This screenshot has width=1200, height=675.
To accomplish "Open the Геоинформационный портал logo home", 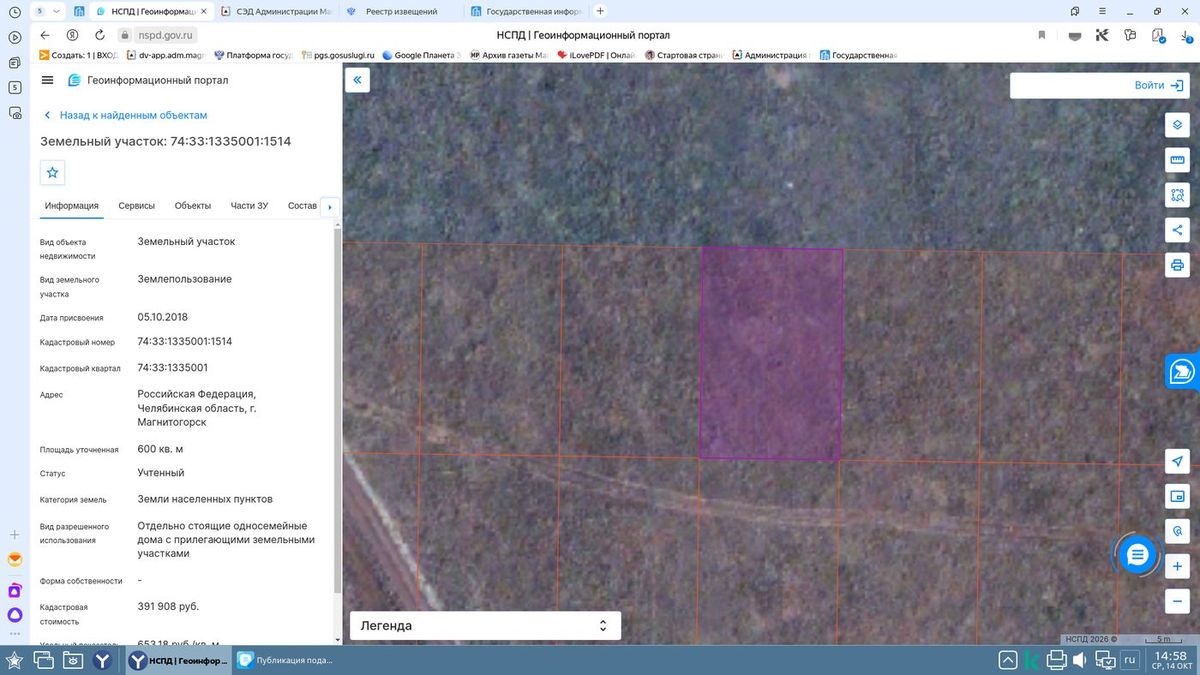I will (x=147, y=80).
